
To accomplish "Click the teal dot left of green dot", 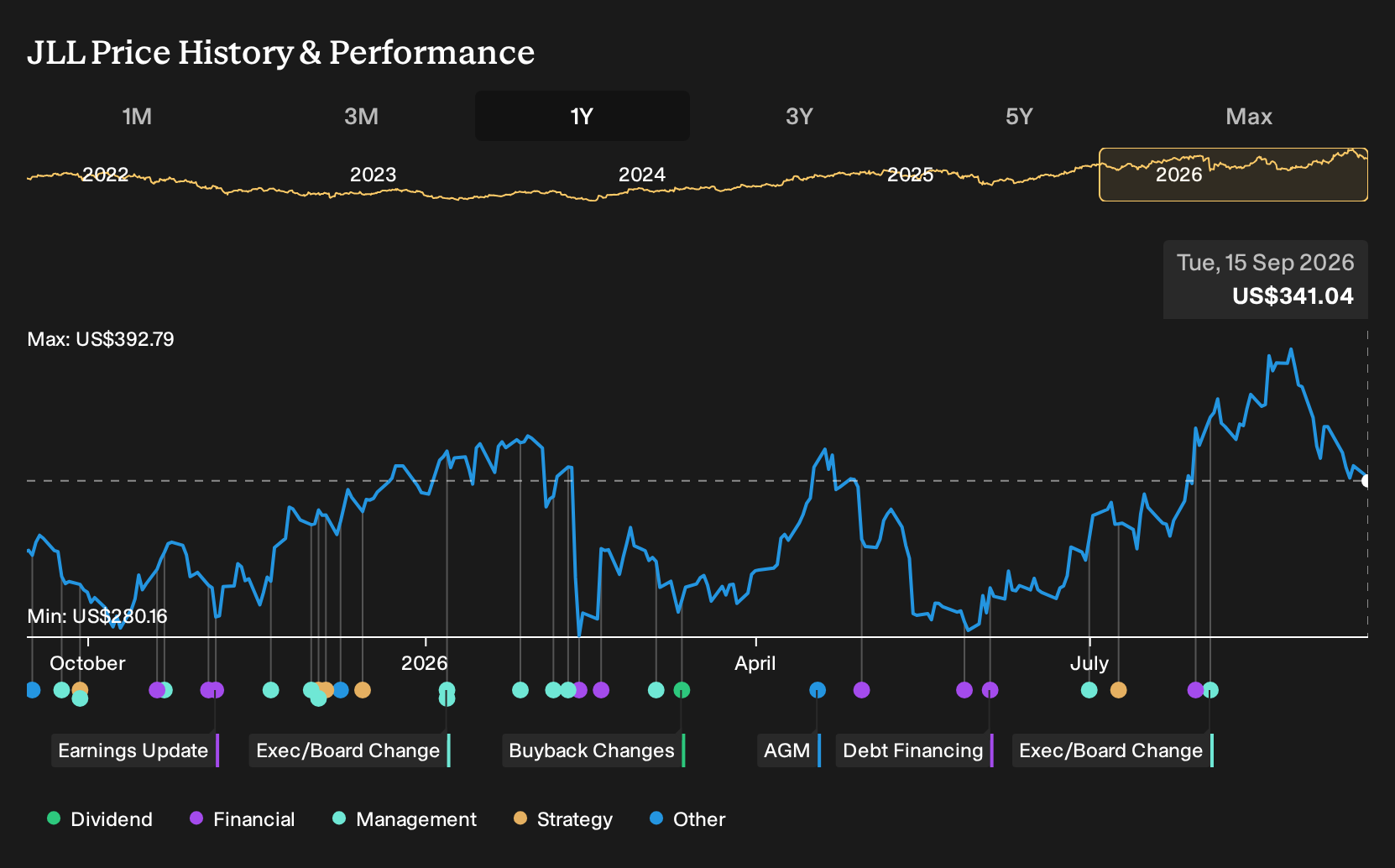I will pos(656,690).
